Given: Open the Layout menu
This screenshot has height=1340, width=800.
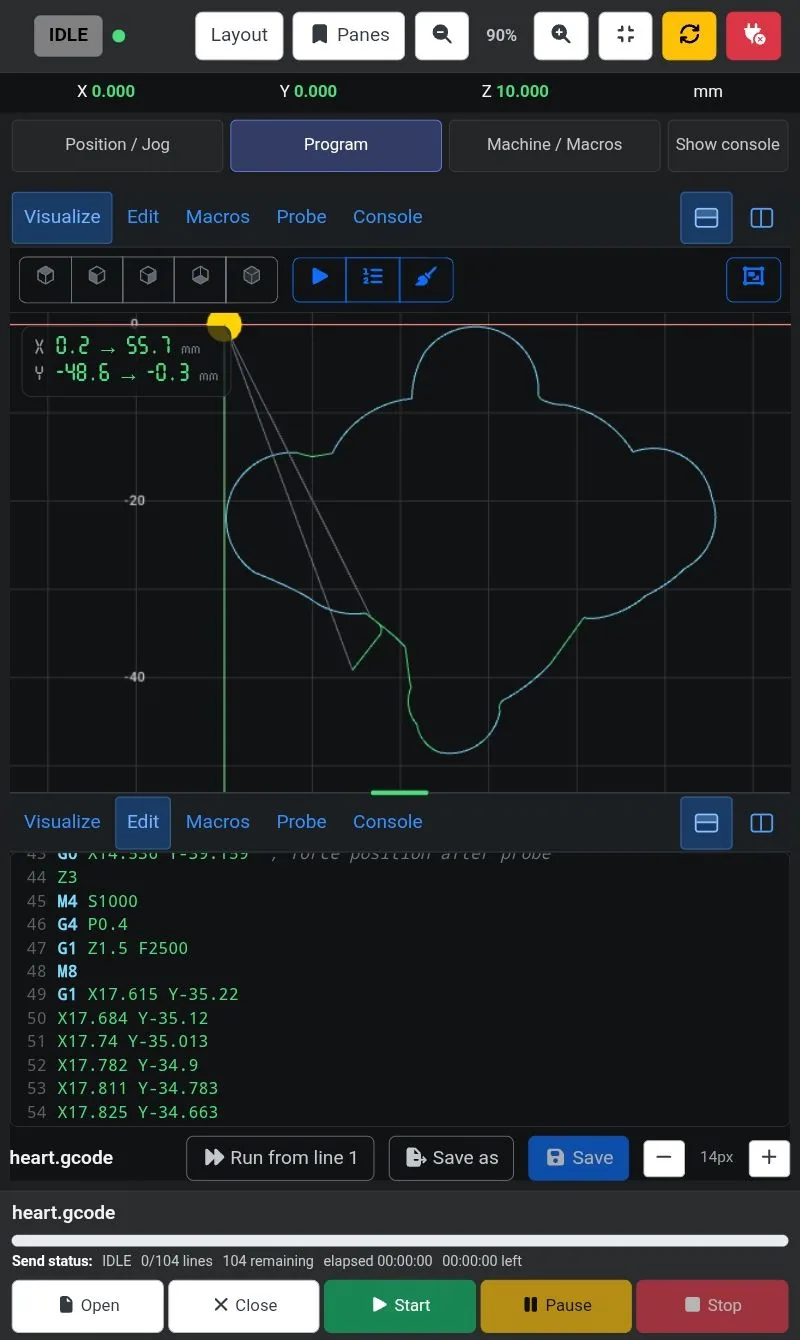Looking at the screenshot, I should click(239, 35).
